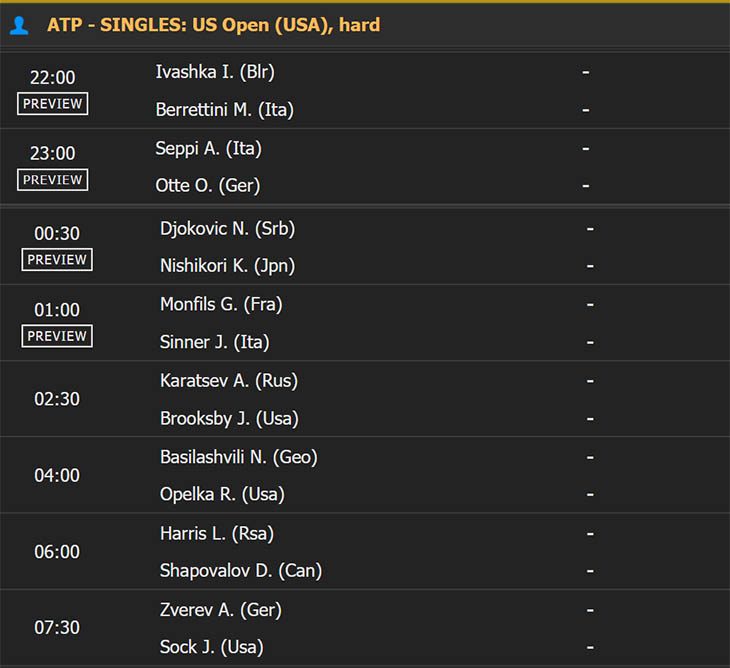Select player Zverev A. (Ger)
Screen dimensions: 730x668
(221, 610)
